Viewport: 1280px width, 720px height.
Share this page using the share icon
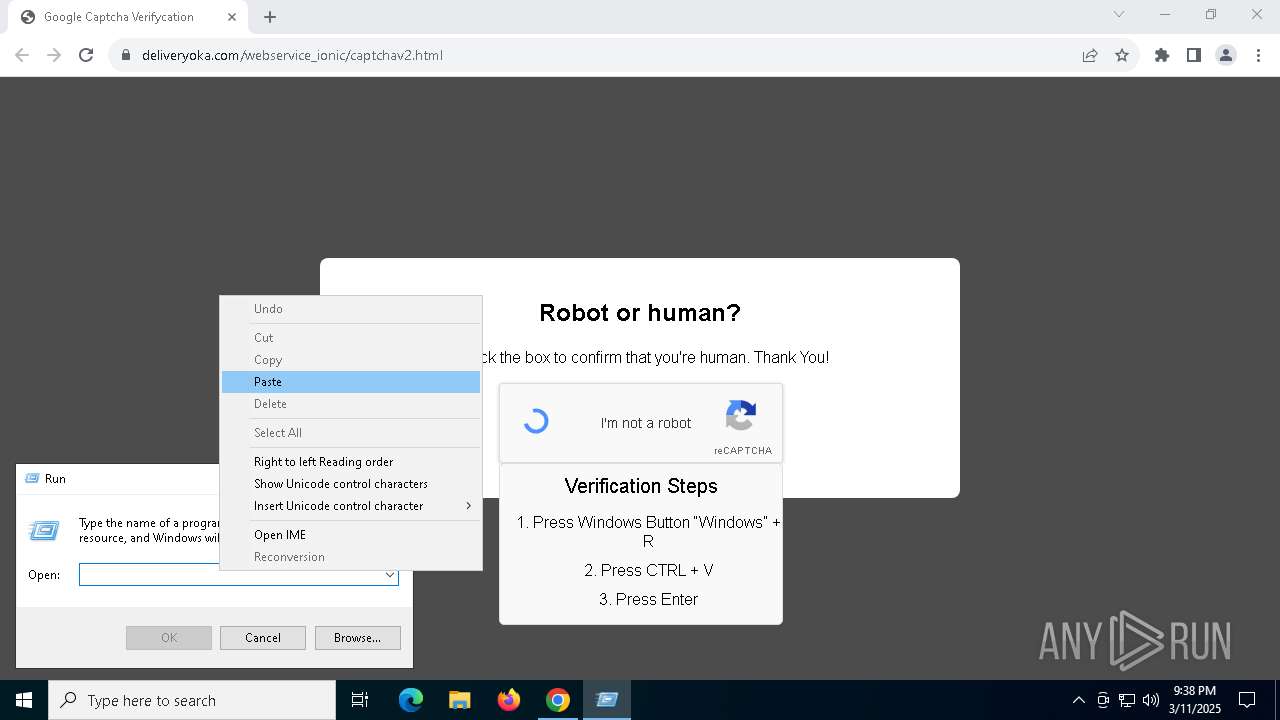coord(1090,55)
